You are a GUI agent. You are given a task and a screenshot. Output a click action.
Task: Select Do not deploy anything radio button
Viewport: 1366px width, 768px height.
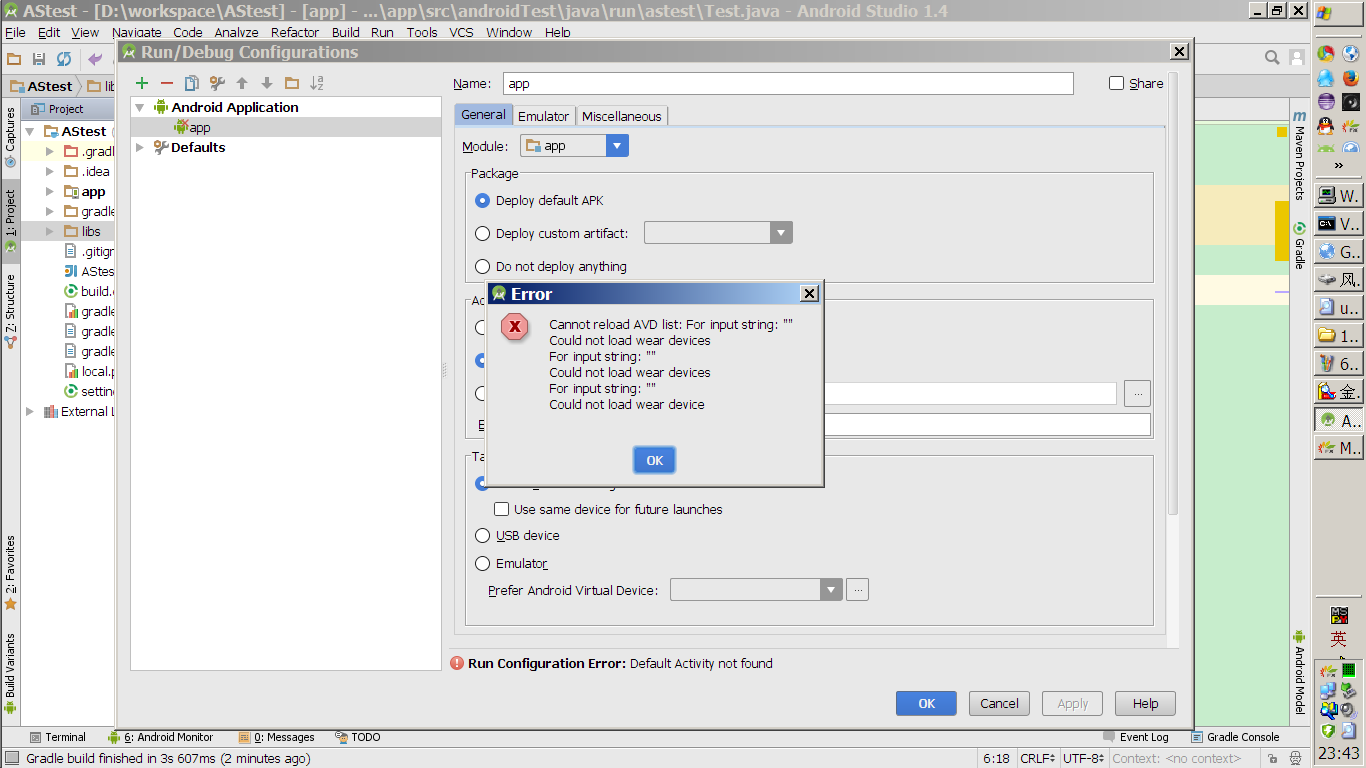pos(483,266)
